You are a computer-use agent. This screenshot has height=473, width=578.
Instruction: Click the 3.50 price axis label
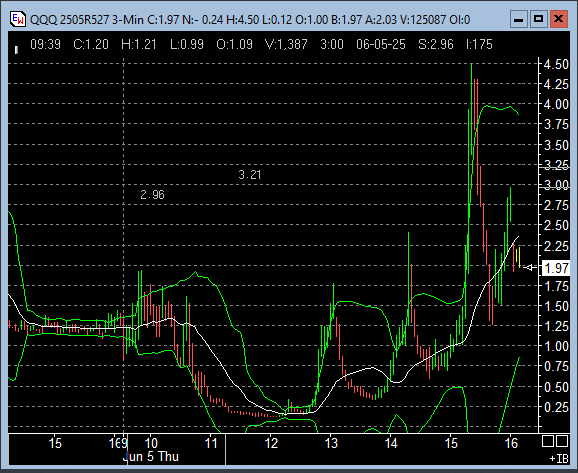(556, 145)
